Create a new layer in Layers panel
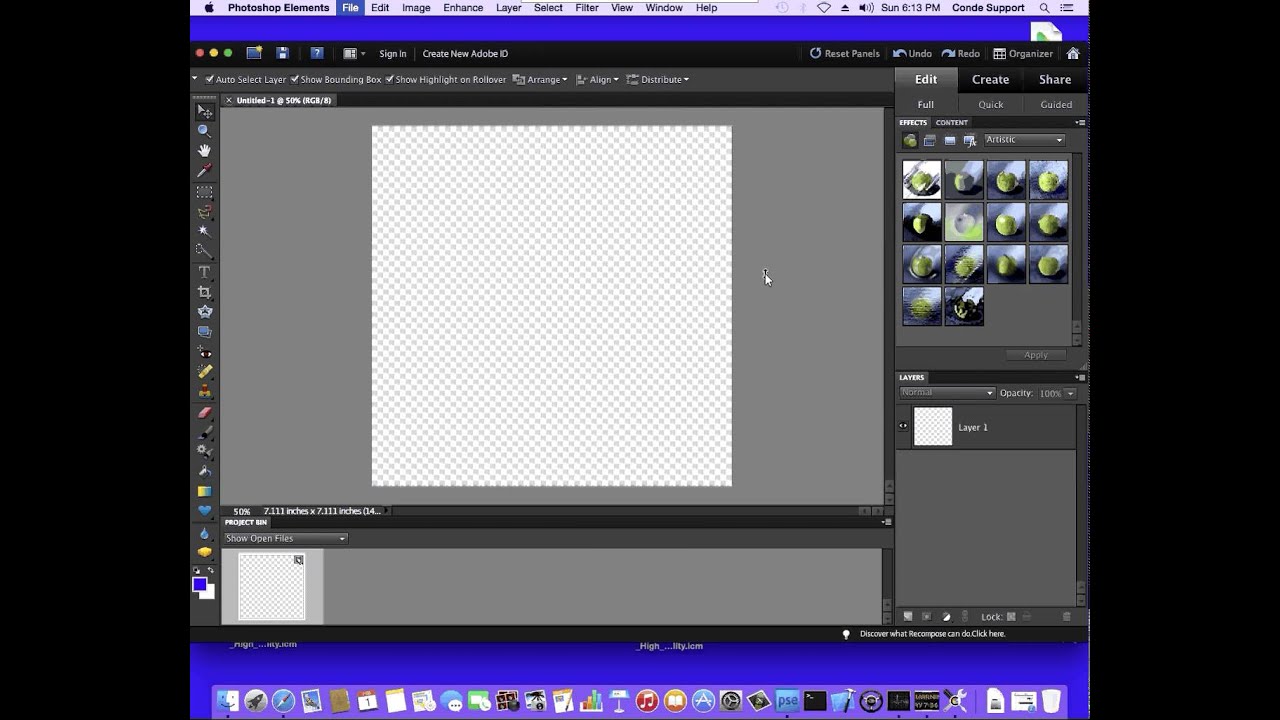This screenshot has width=1280, height=720. tap(908, 617)
